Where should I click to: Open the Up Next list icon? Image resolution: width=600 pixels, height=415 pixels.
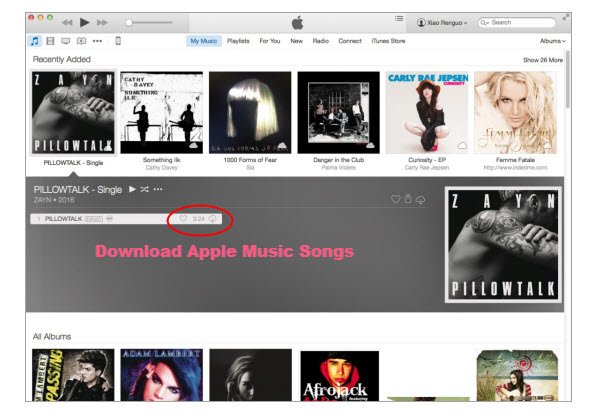pyautogui.click(x=399, y=18)
